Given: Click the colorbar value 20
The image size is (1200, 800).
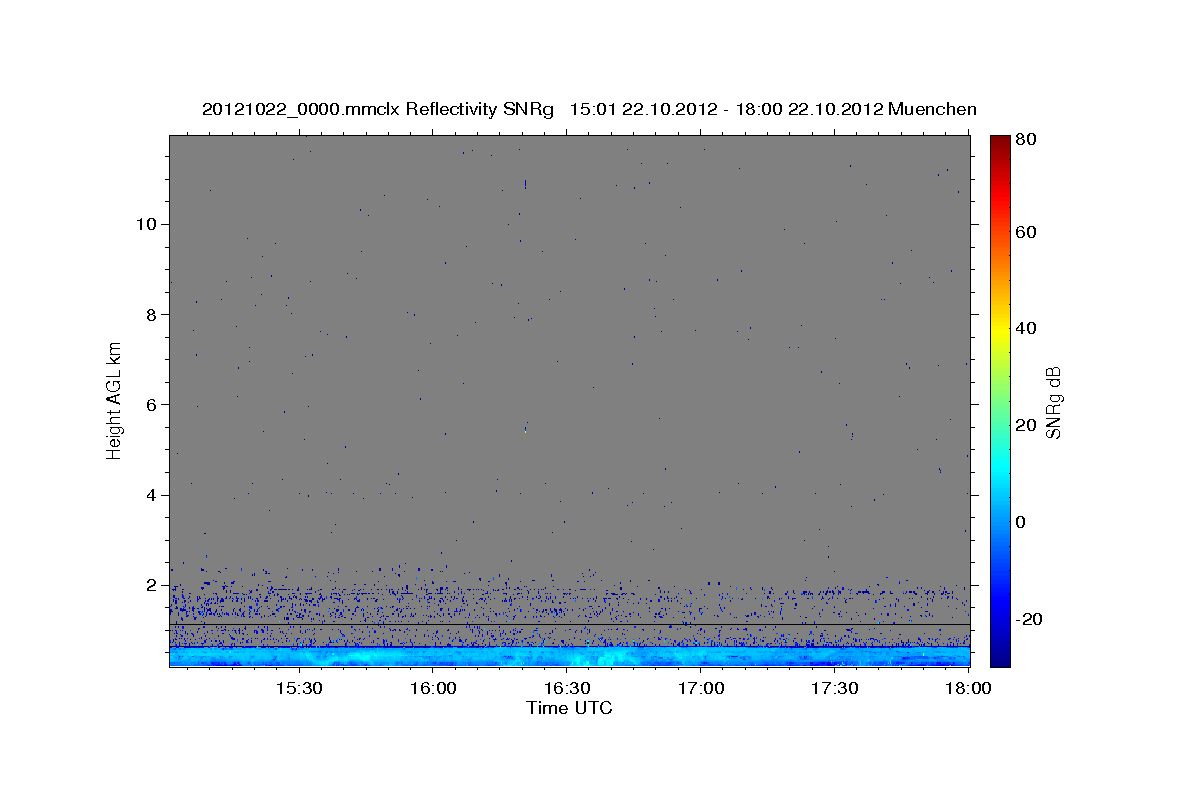Looking at the screenshot, I should [1025, 425].
